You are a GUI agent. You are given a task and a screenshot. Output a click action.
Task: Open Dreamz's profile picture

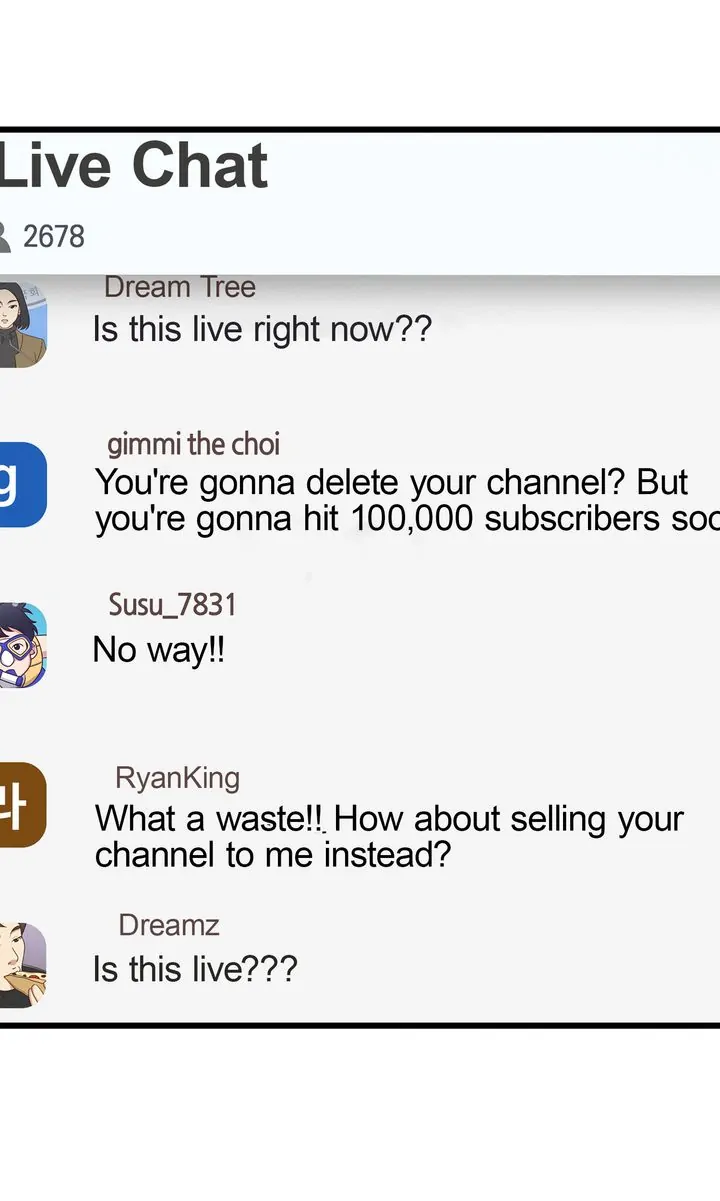[23, 965]
